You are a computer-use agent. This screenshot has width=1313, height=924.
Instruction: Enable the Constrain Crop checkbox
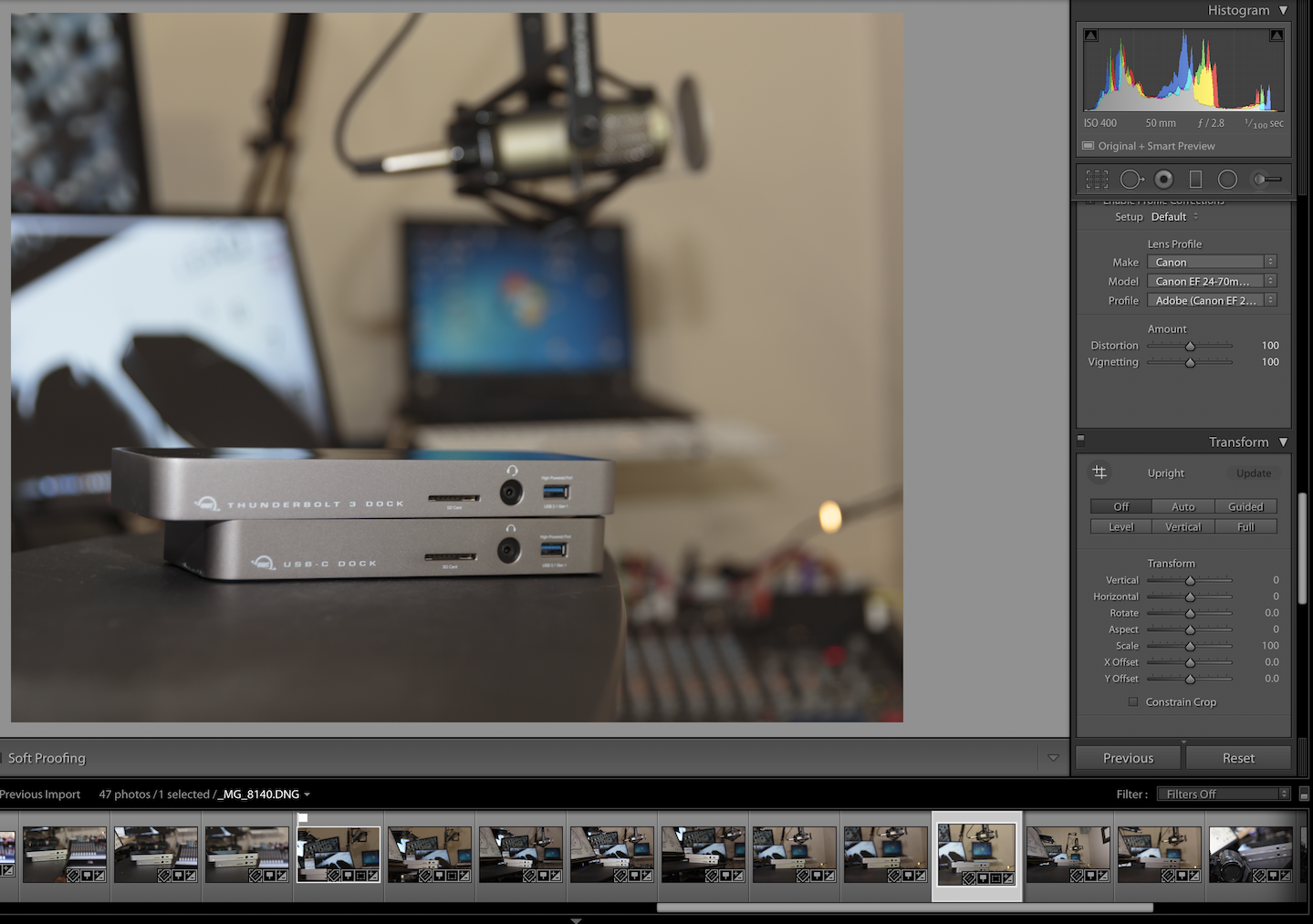coord(1133,702)
